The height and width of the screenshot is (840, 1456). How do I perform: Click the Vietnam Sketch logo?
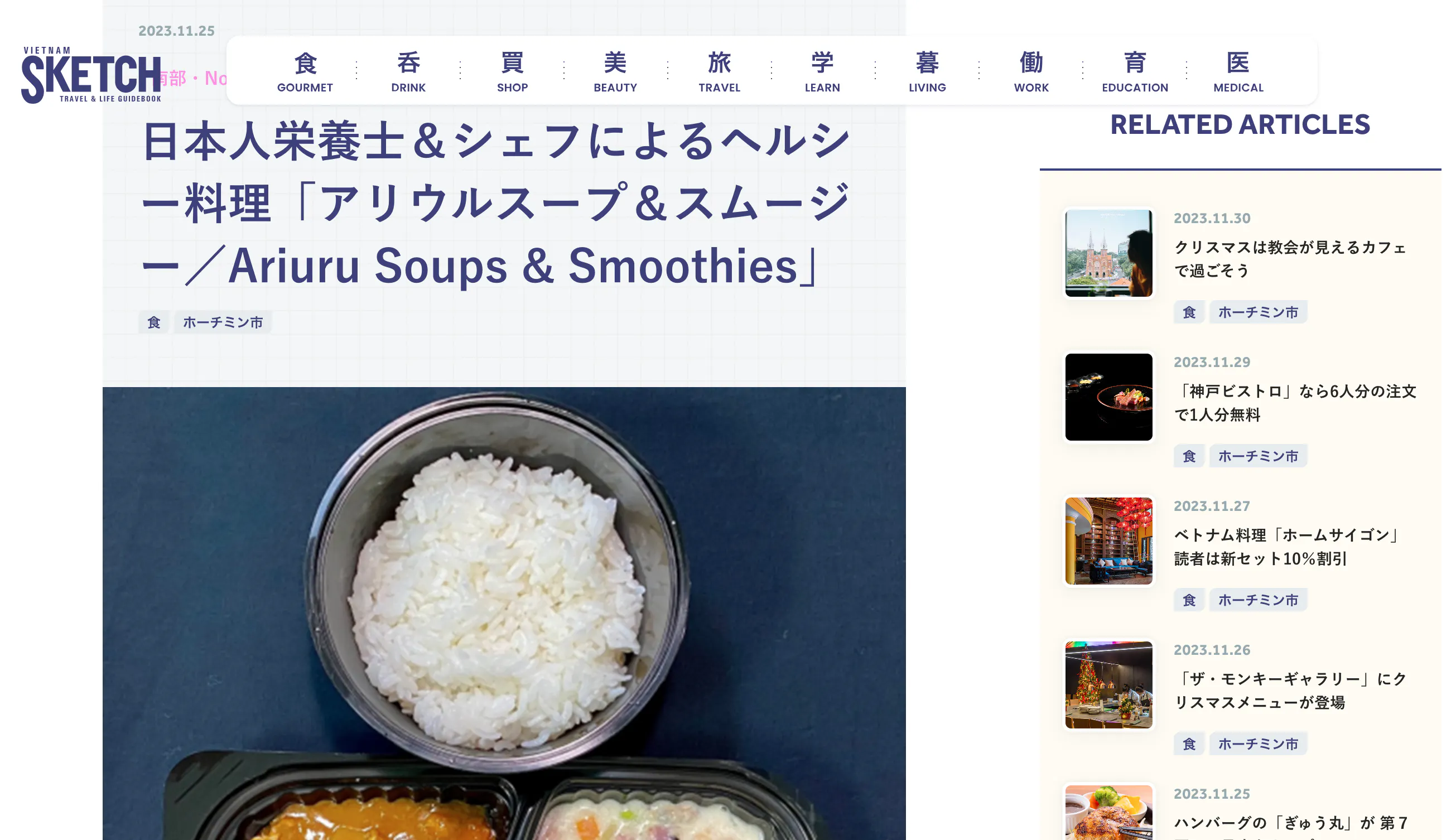click(x=91, y=75)
